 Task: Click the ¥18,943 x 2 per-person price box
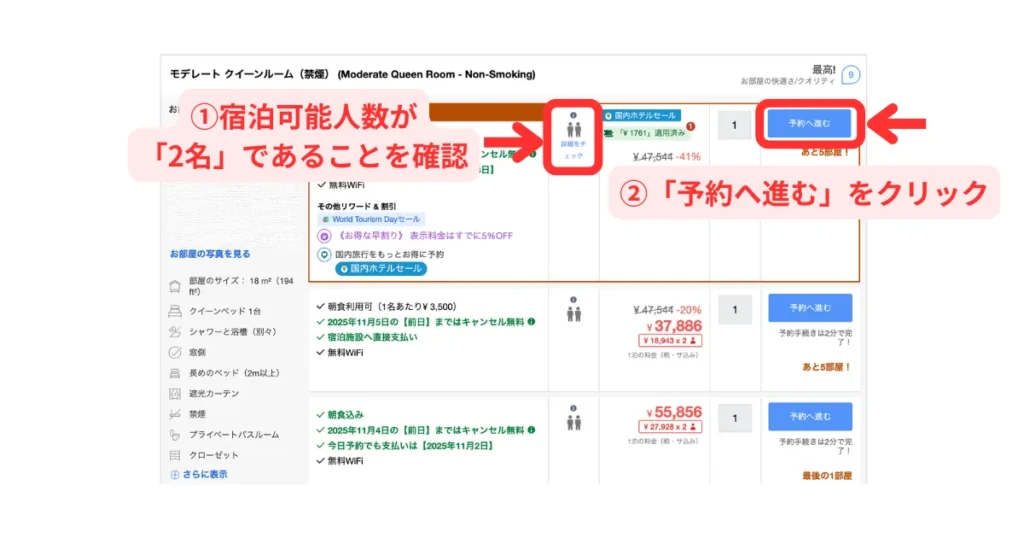(x=671, y=341)
